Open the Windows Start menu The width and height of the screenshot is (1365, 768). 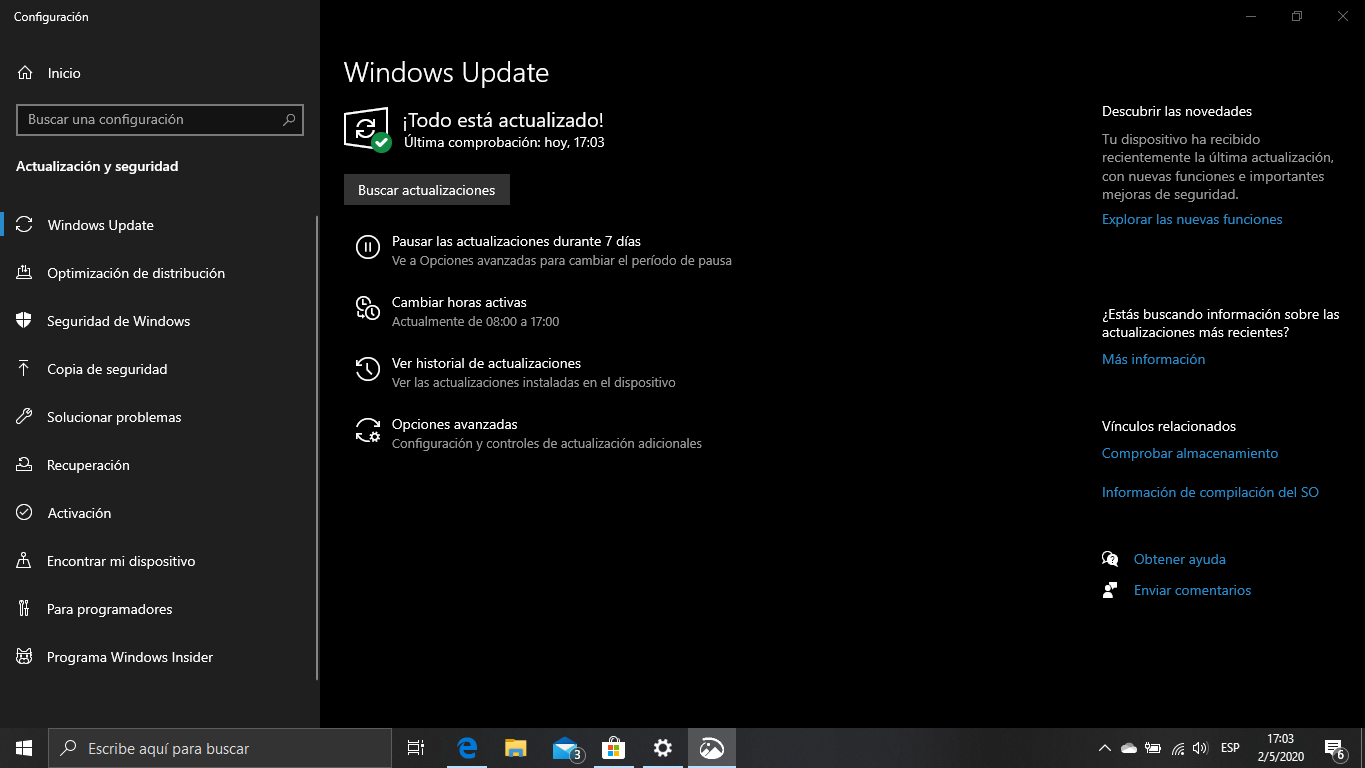tap(24, 748)
